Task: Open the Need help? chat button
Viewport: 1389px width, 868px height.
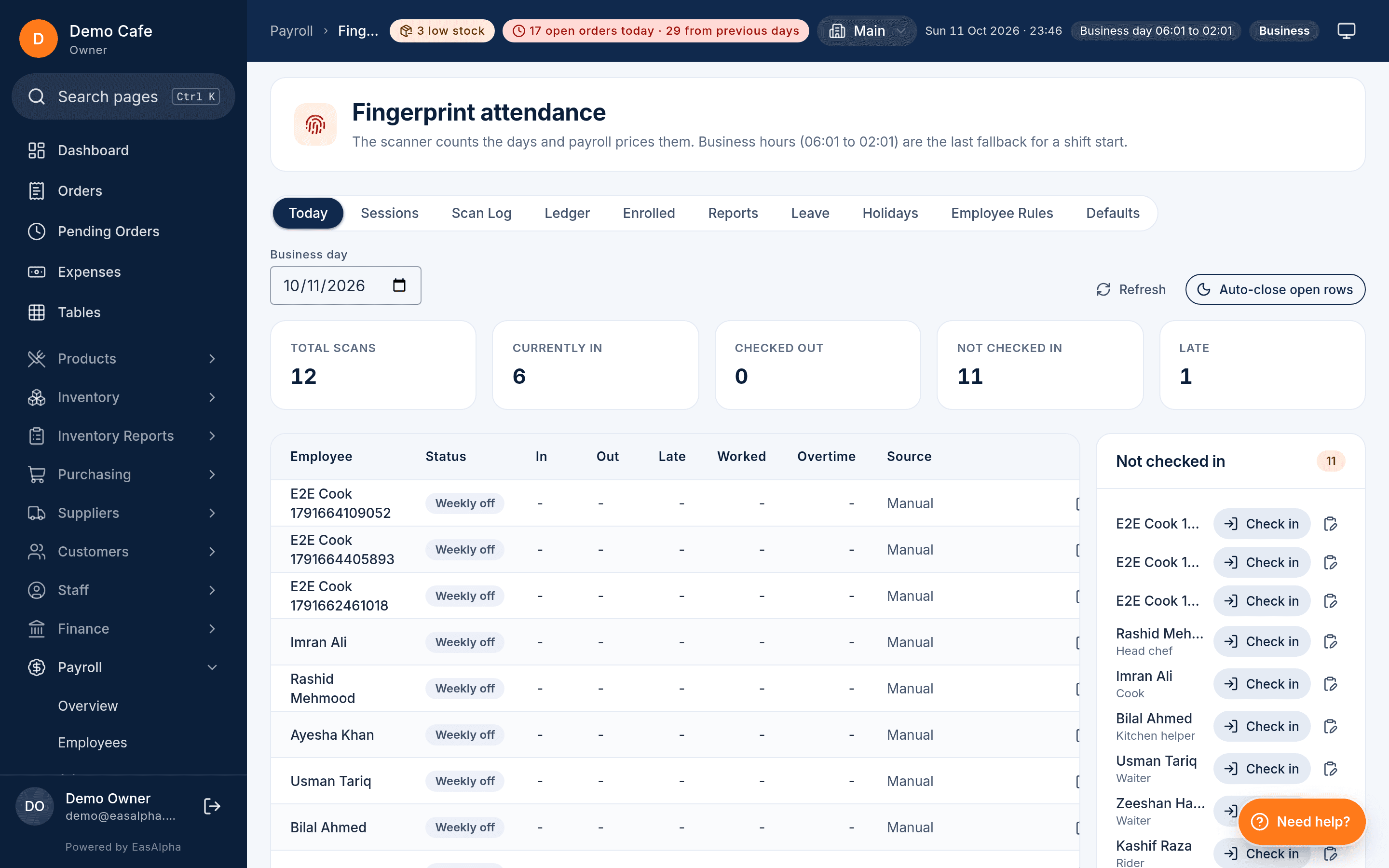Action: coord(1301,822)
